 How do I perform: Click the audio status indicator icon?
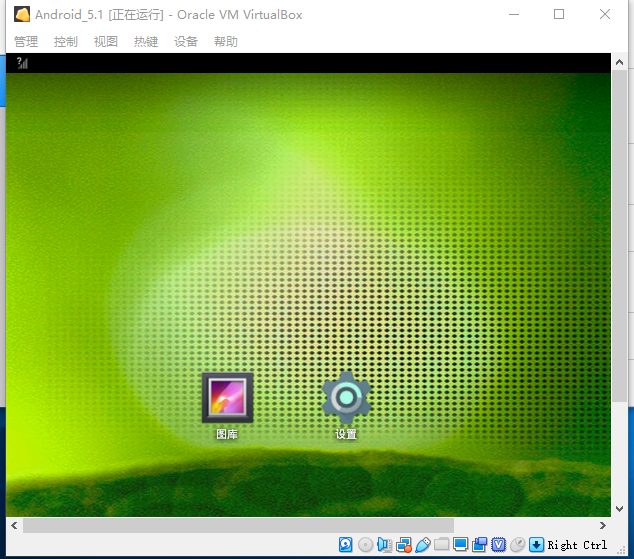tap(384, 545)
